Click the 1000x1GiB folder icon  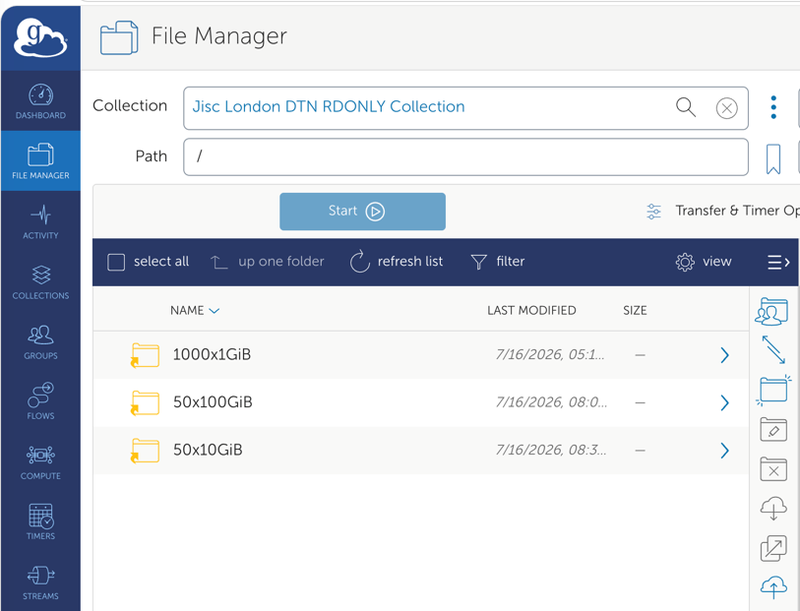pyautogui.click(x=145, y=355)
